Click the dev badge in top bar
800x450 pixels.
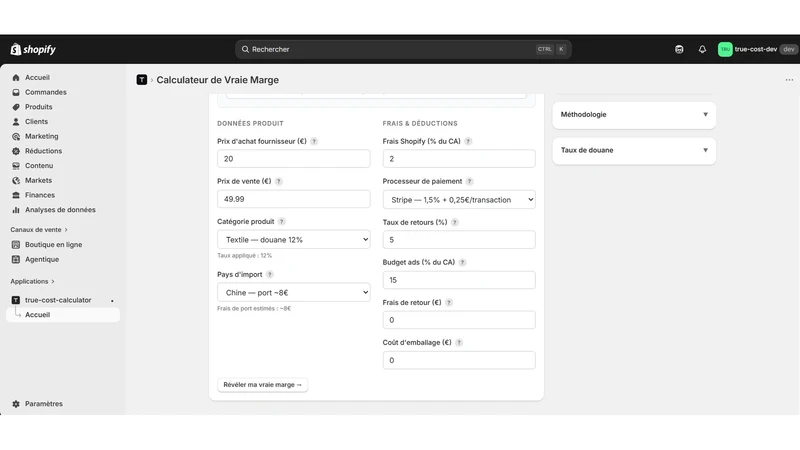tap(789, 49)
